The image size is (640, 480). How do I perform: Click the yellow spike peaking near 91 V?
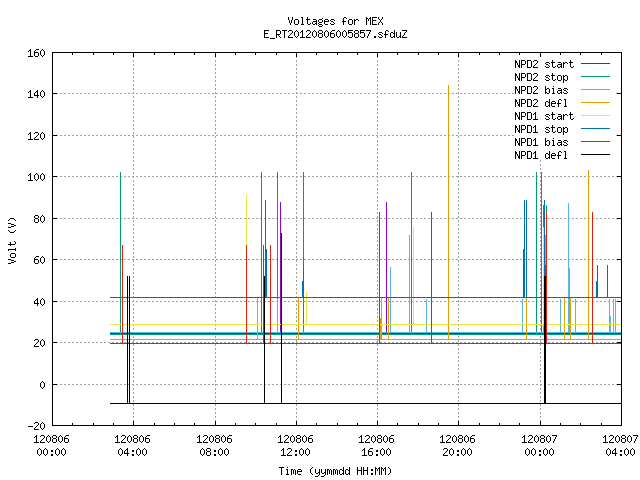pos(247,220)
